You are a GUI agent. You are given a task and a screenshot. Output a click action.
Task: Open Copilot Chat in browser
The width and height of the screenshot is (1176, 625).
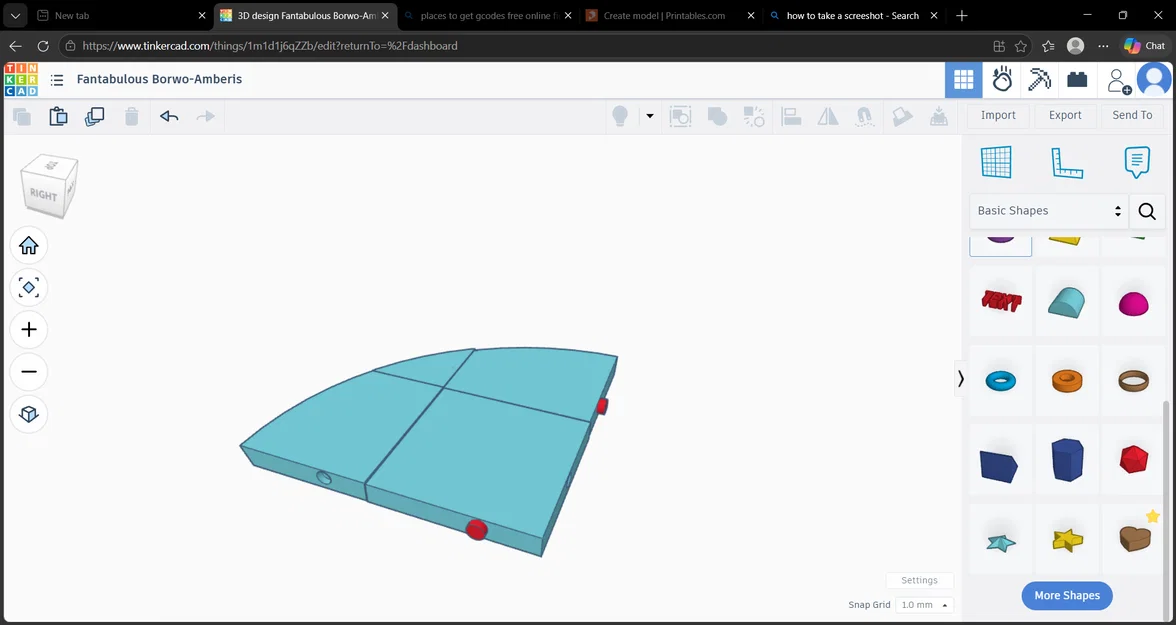[1144, 46]
